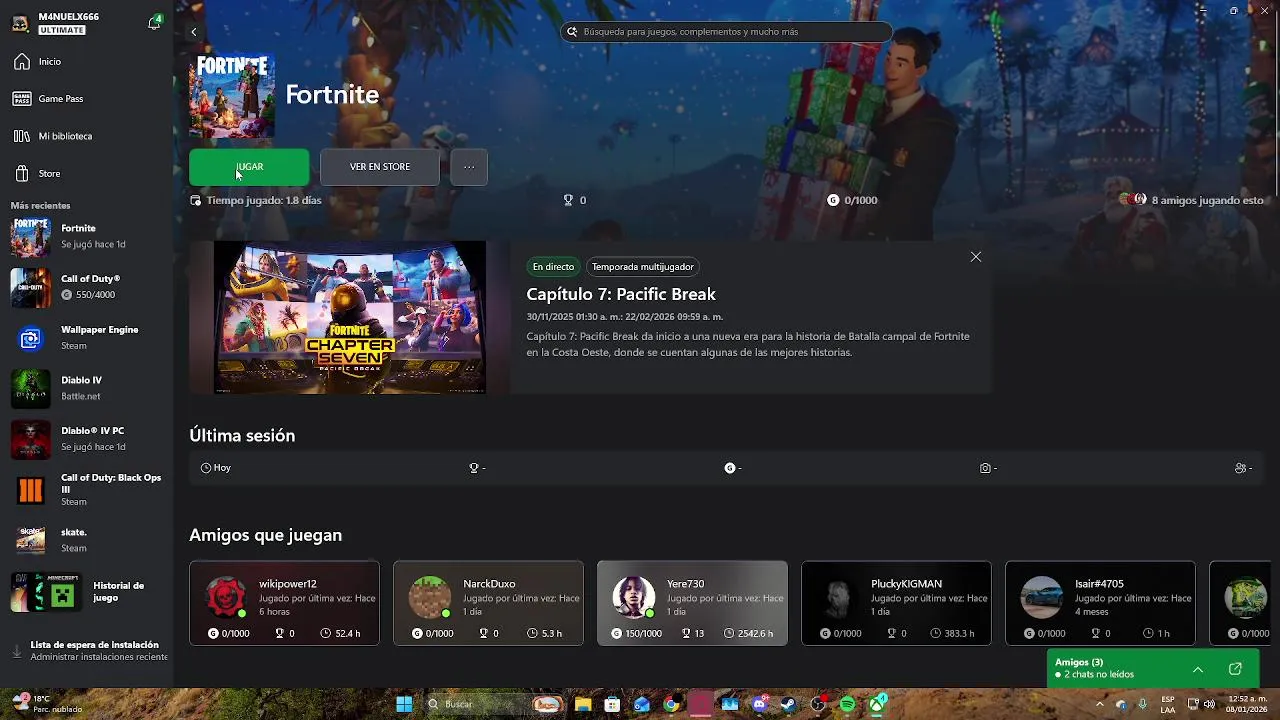Open the more options ellipsis button

click(469, 167)
